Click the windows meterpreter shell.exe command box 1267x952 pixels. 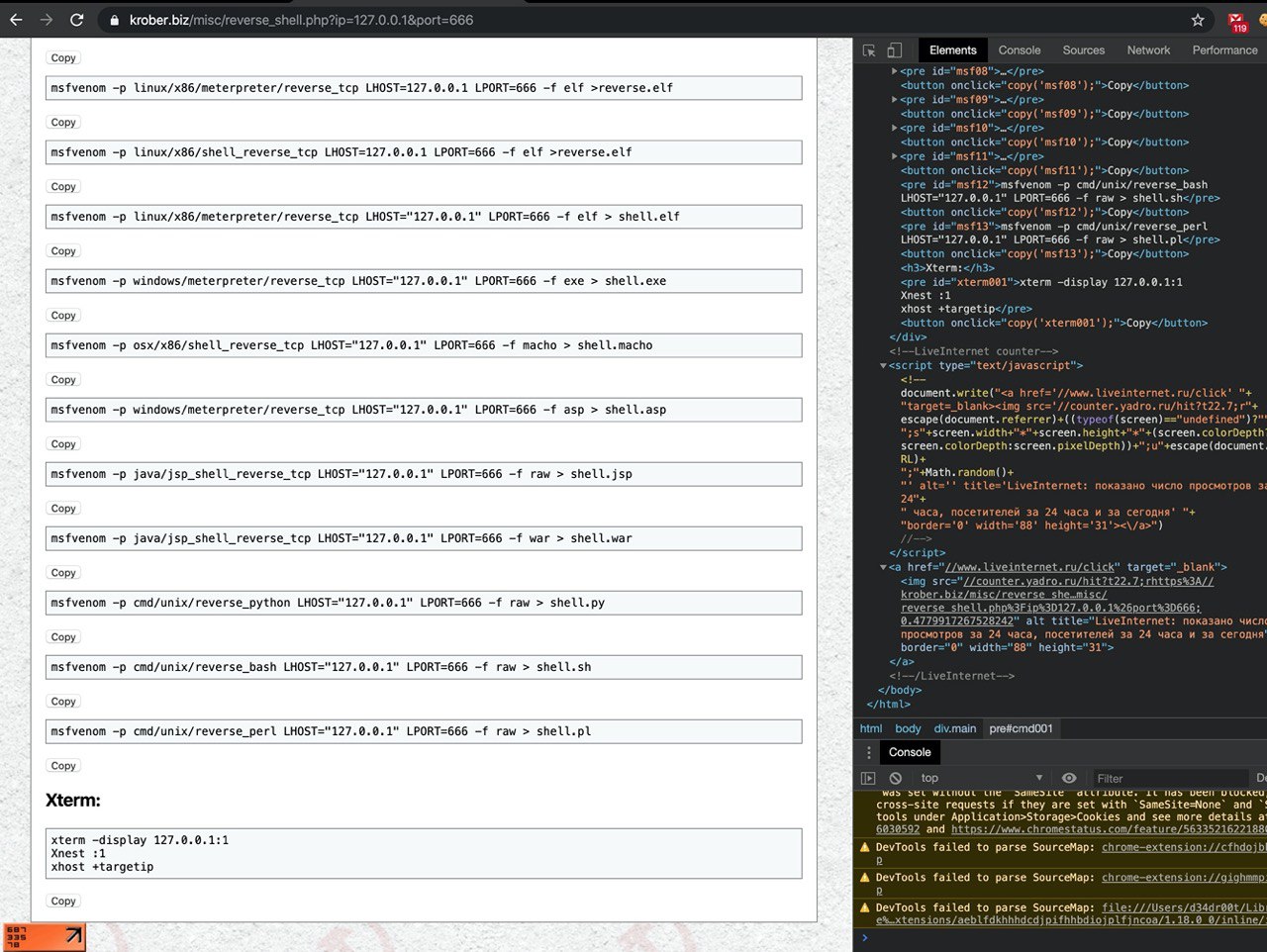tap(424, 281)
